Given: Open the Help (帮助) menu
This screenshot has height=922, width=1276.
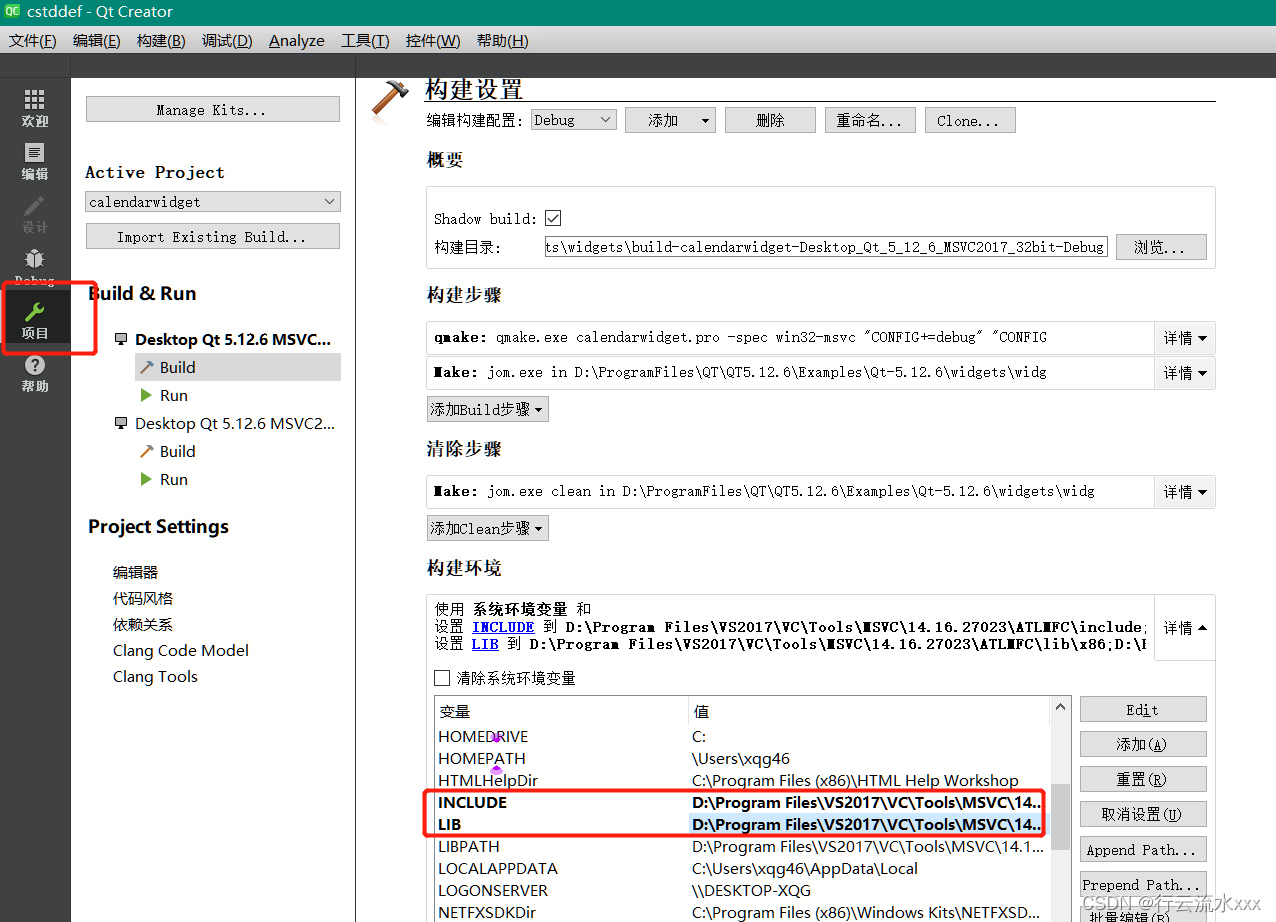Looking at the screenshot, I should point(502,40).
